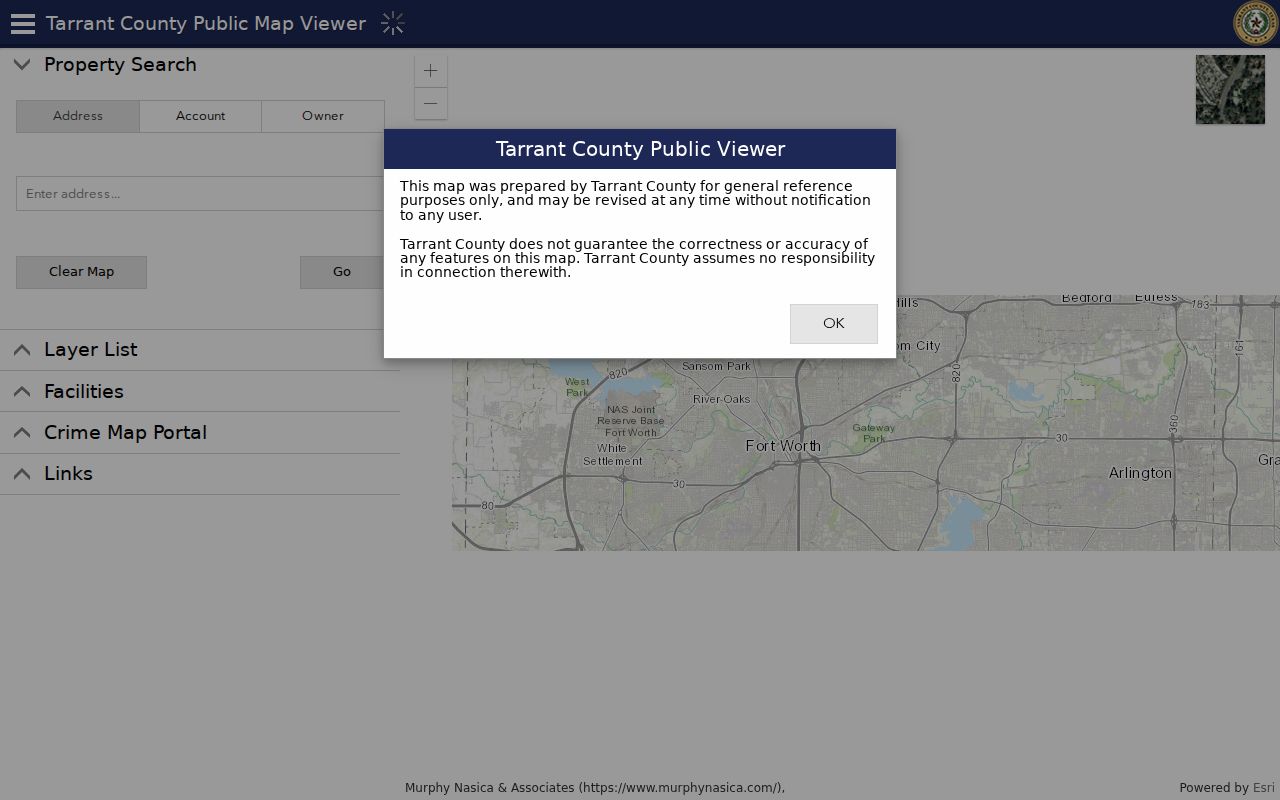Click the Clear Map button
Viewport: 1280px width, 800px height.
coord(81,272)
